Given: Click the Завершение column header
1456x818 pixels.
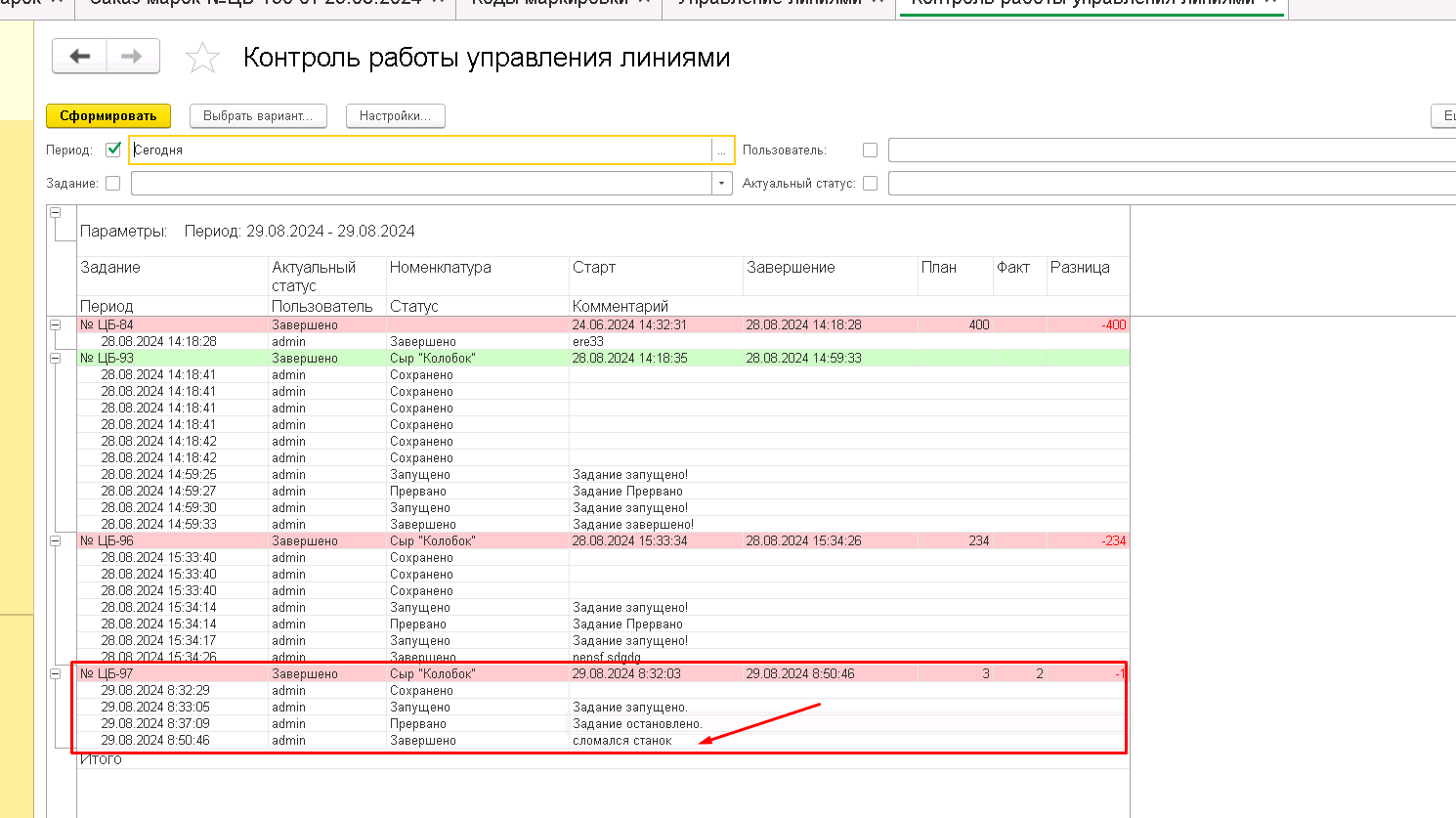Looking at the screenshot, I should tap(792, 267).
